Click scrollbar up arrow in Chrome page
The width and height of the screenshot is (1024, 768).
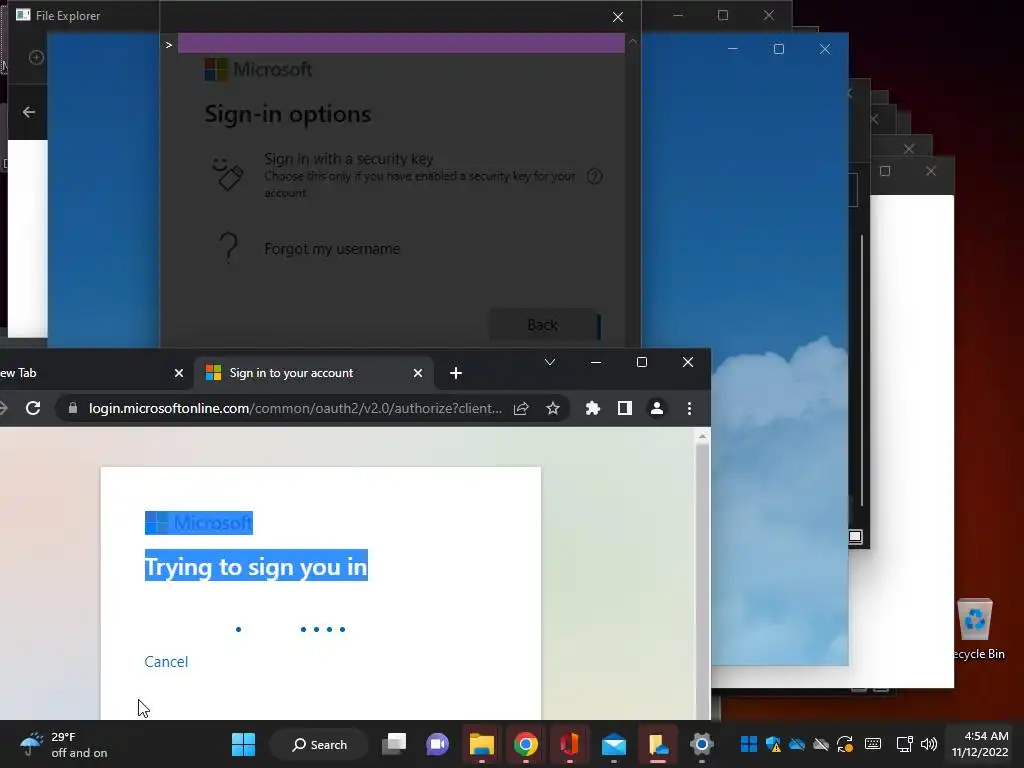pyautogui.click(x=703, y=436)
